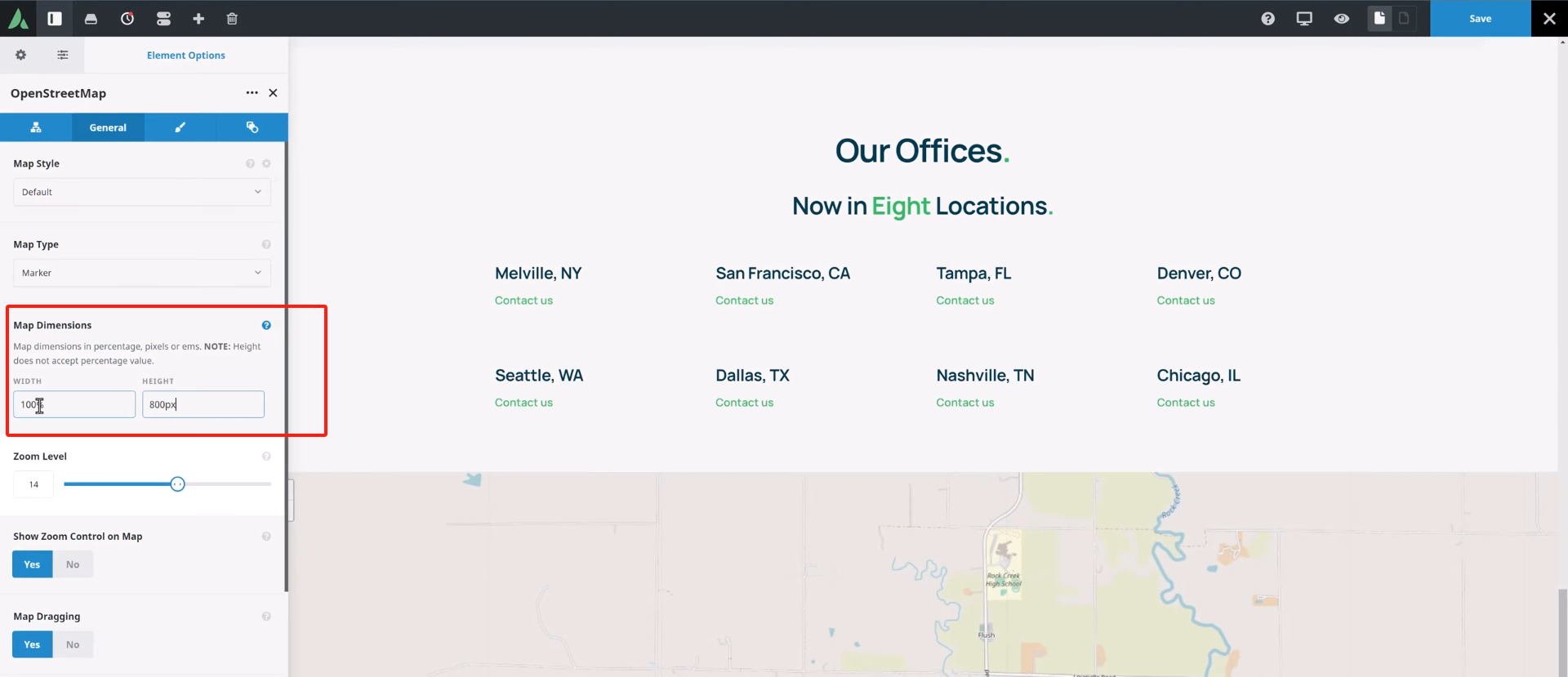Click the trash icon in top toolbar
Viewport: 1568px width, 677px height.
point(232,18)
